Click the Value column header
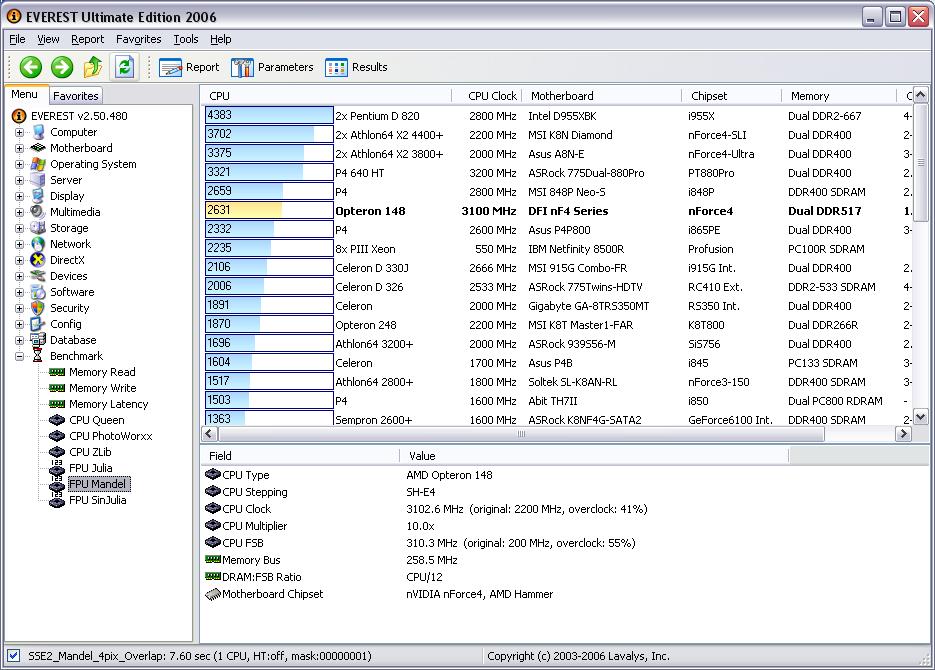This screenshot has width=935, height=670. (594, 455)
